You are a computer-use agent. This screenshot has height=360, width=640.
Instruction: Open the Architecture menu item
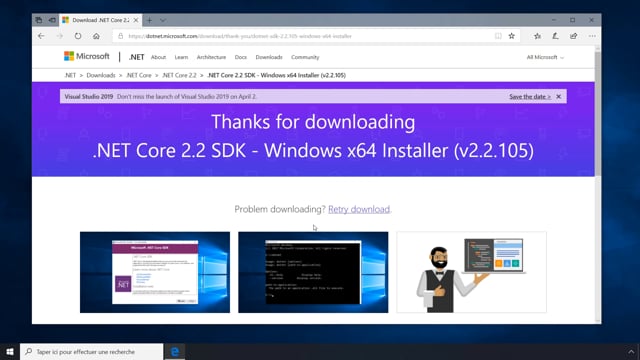coord(211,57)
